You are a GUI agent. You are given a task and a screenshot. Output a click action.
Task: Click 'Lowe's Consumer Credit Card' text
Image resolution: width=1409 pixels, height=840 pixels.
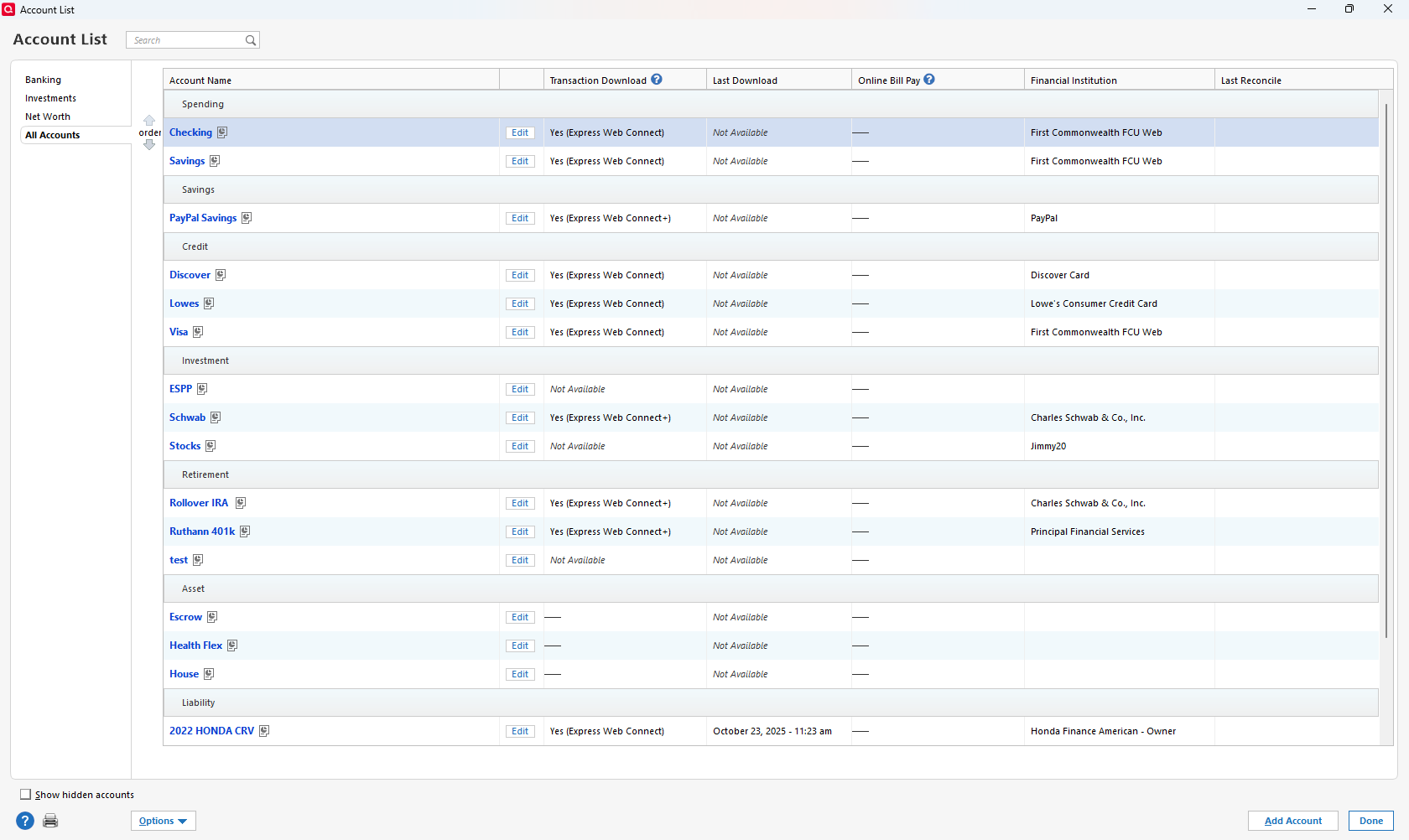click(1094, 303)
